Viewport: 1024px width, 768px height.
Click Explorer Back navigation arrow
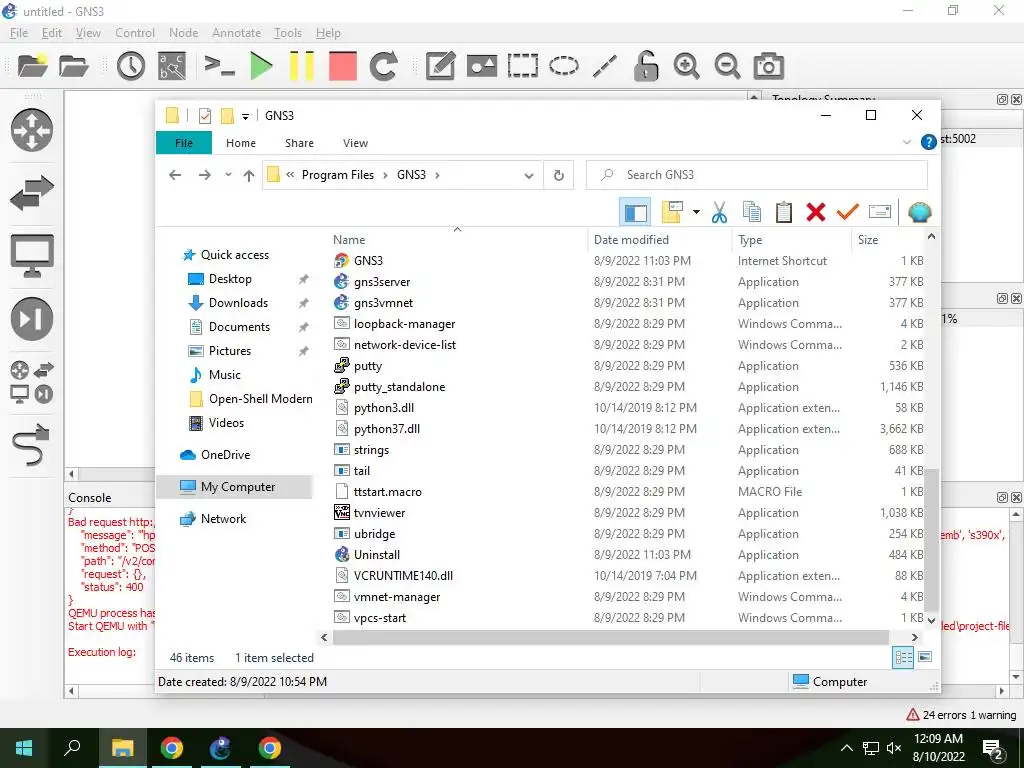[174, 175]
